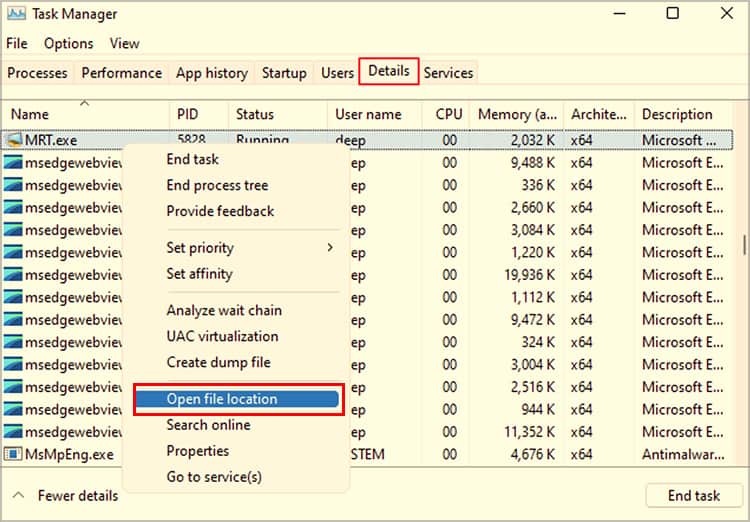Select Set affinity menu entry
This screenshot has height=522, width=750.
click(x=199, y=274)
